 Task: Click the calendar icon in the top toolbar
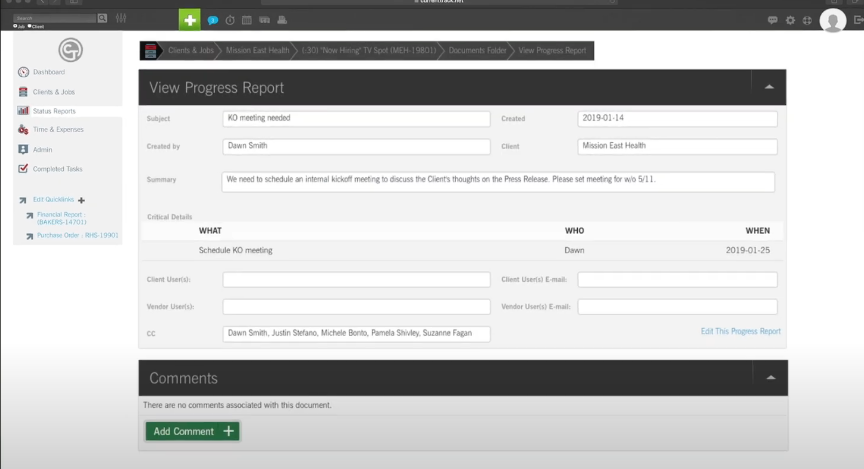pyautogui.click(x=247, y=20)
